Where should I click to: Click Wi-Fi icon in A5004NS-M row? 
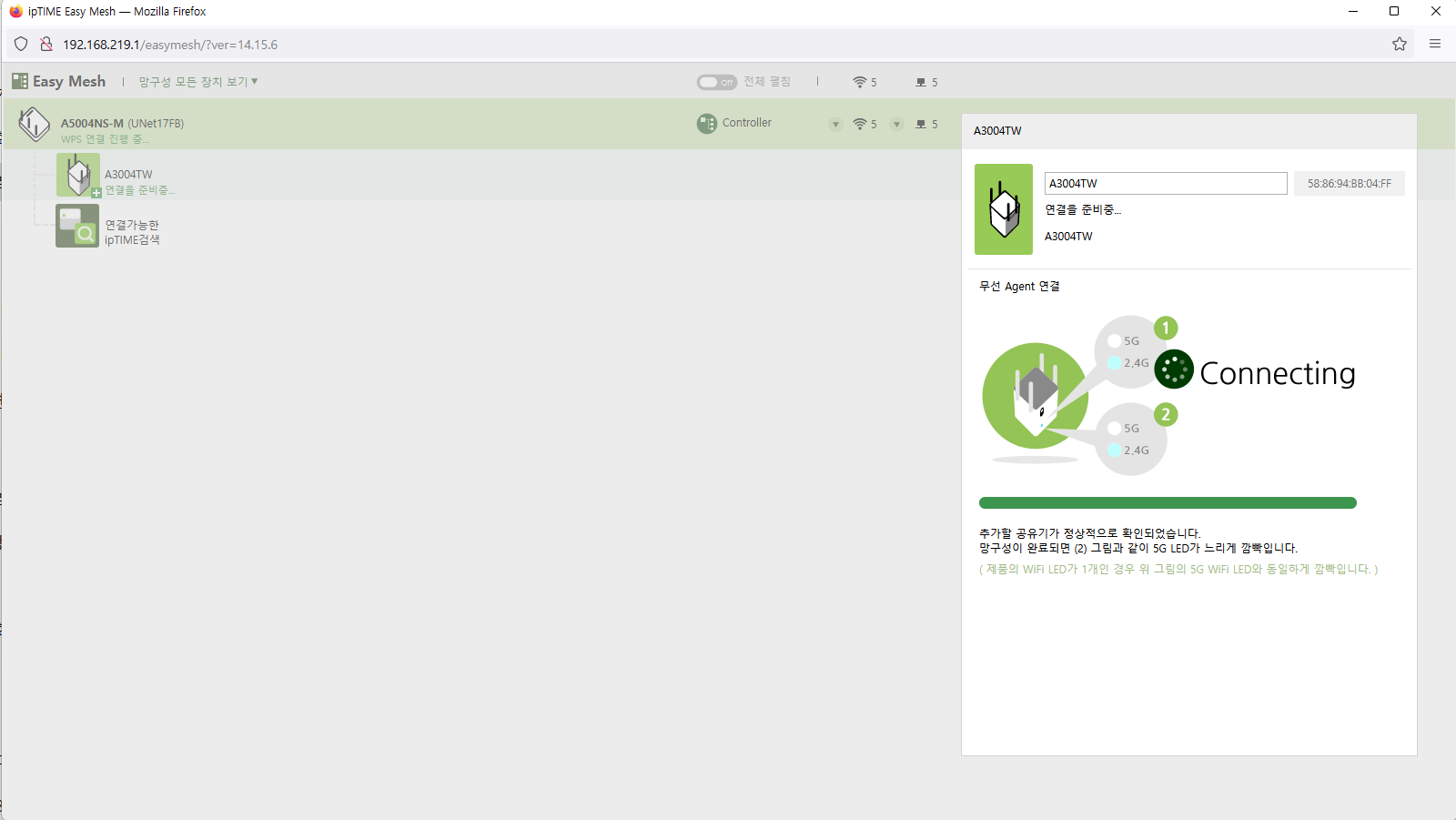click(x=859, y=124)
